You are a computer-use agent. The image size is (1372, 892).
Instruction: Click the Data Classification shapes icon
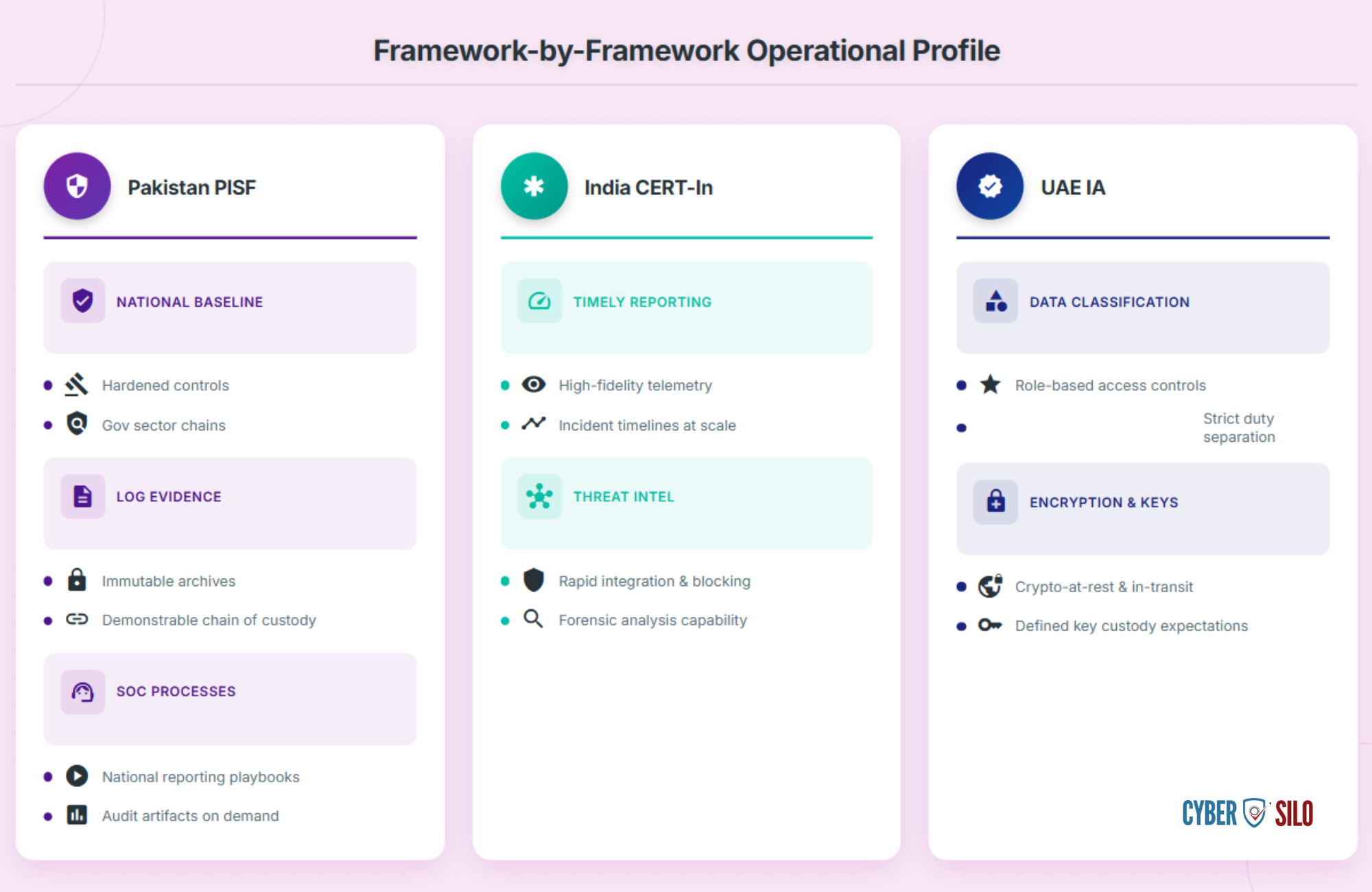[995, 301]
